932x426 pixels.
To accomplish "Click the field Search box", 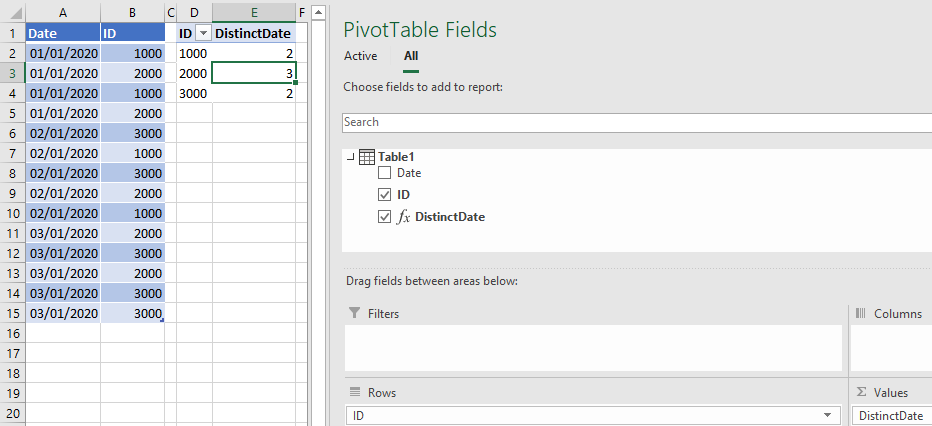I will coord(637,122).
